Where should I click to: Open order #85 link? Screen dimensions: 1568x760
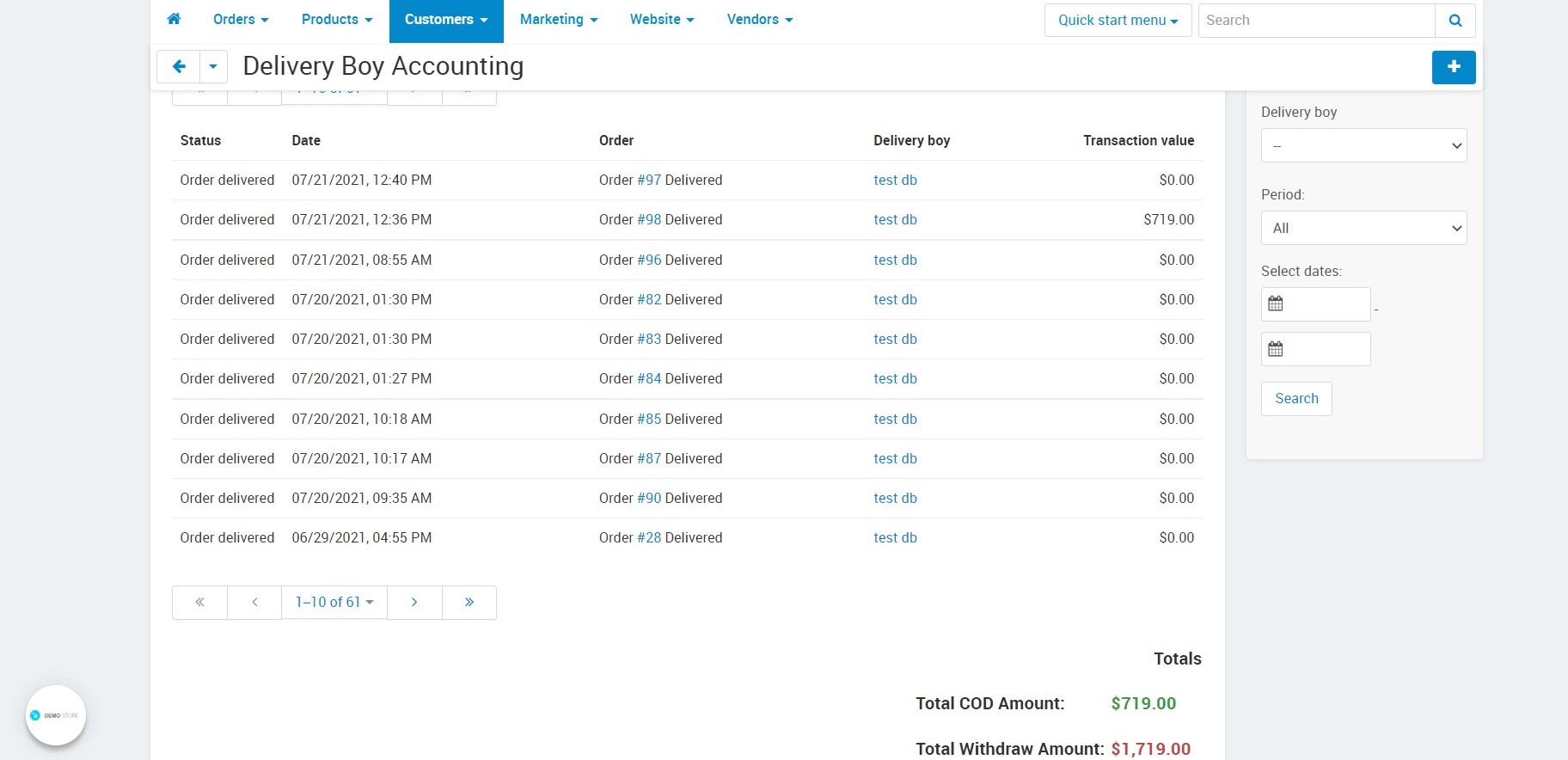tap(649, 419)
